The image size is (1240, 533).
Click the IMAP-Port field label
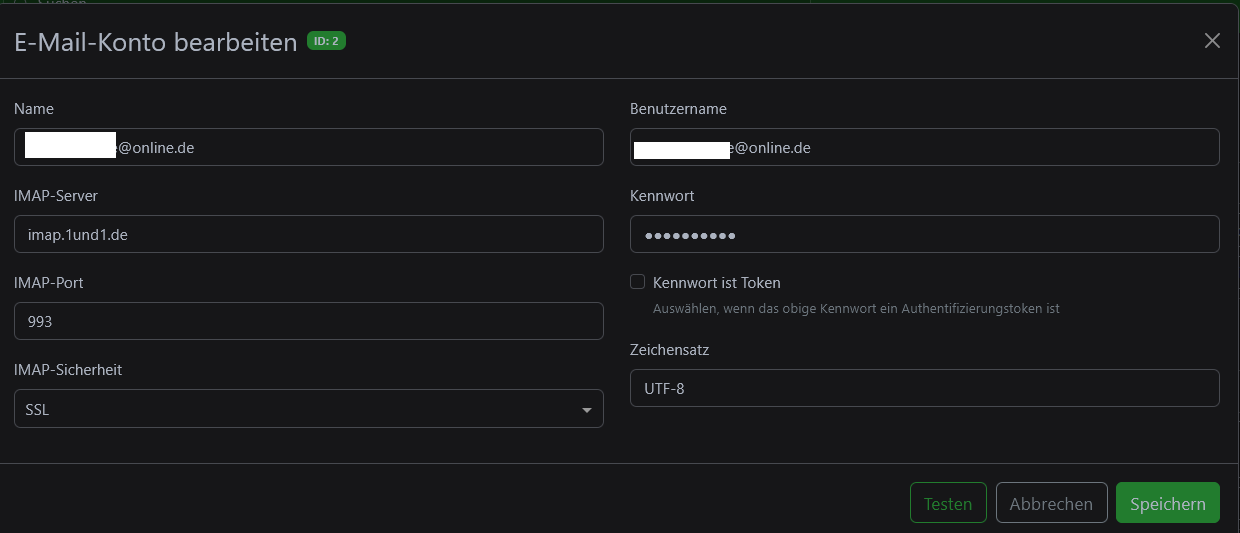pyautogui.click(x=48, y=283)
